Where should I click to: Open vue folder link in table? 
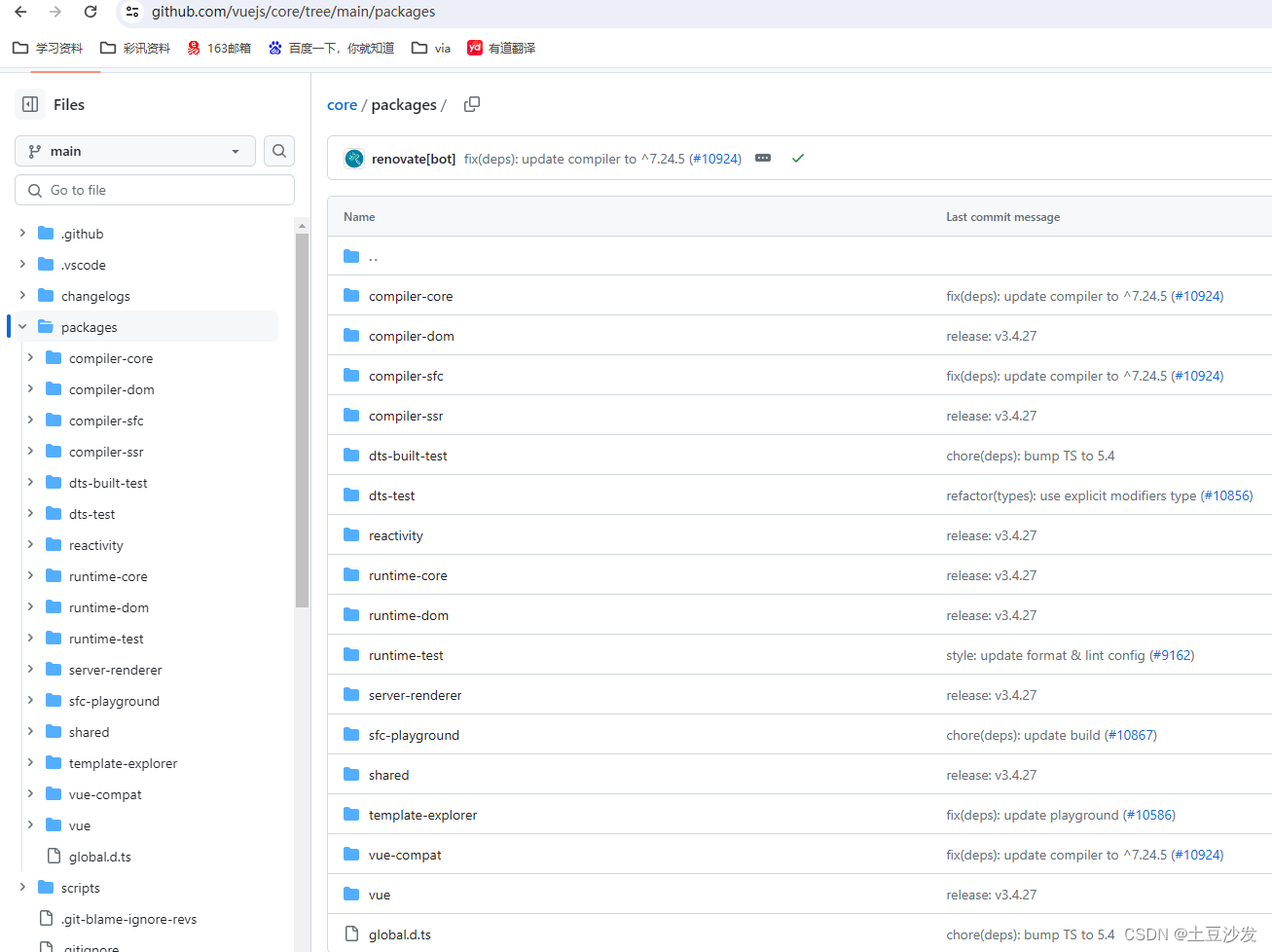[x=380, y=895]
